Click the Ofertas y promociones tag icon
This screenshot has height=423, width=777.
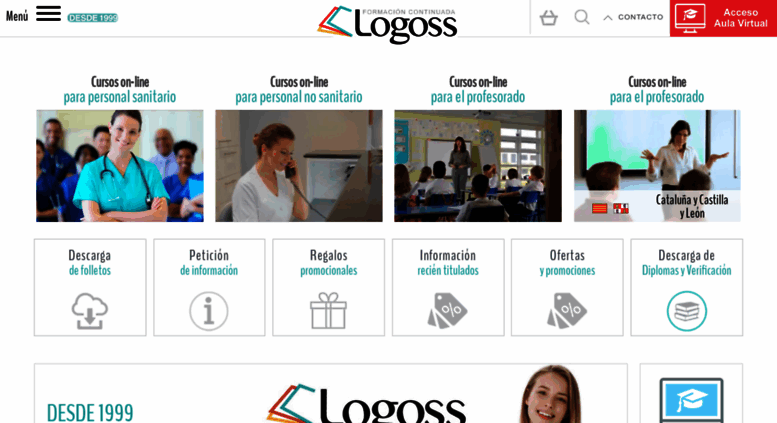[567, 311]
